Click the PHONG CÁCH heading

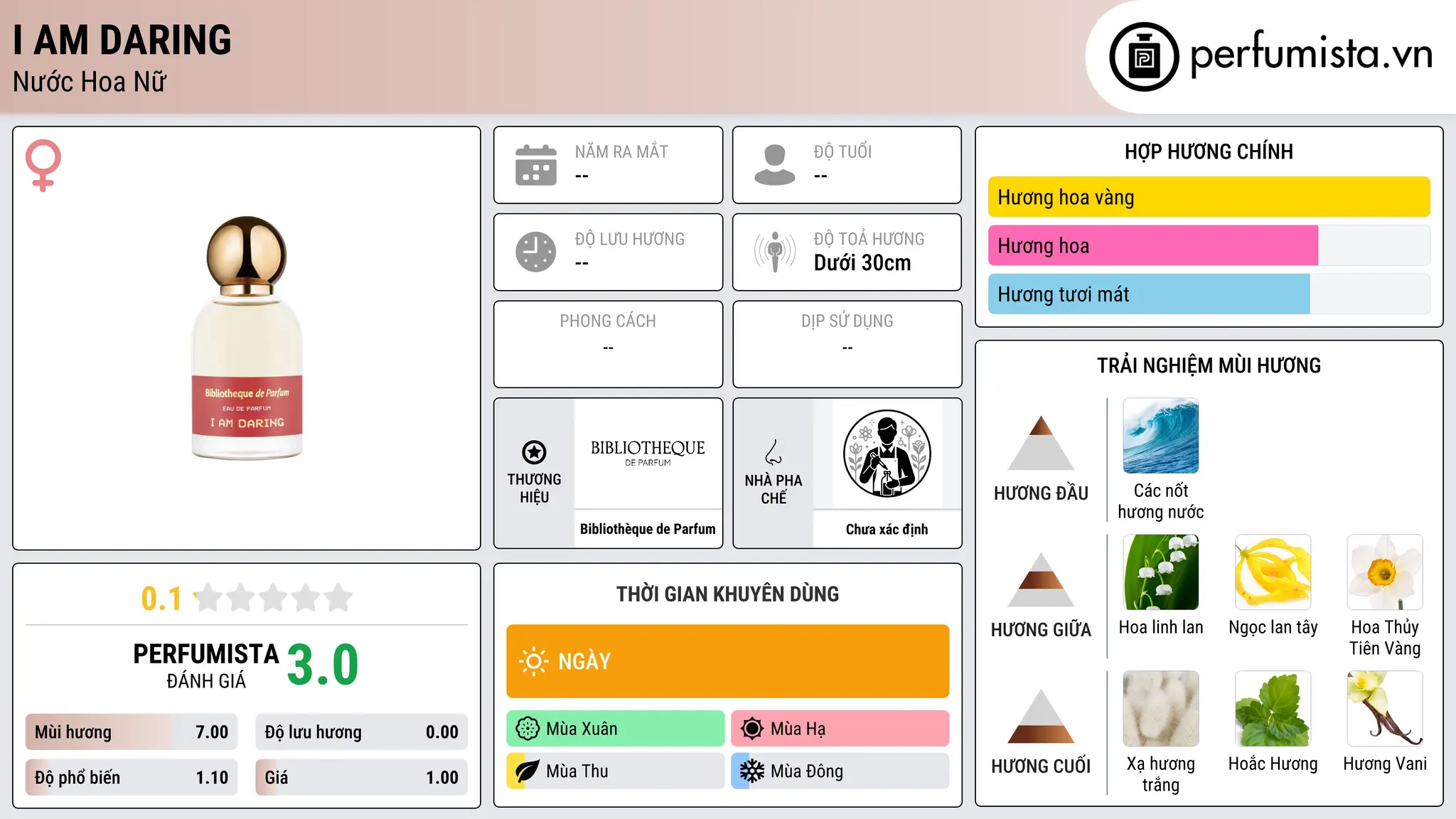pos(608,321)
